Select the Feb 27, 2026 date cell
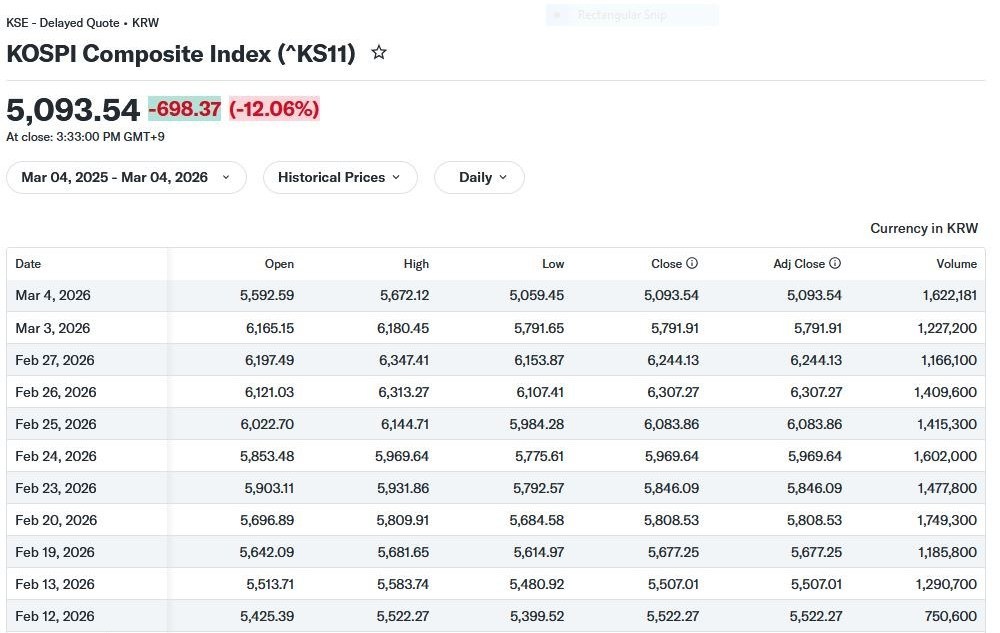1000x633 pixels. [55, 360]
